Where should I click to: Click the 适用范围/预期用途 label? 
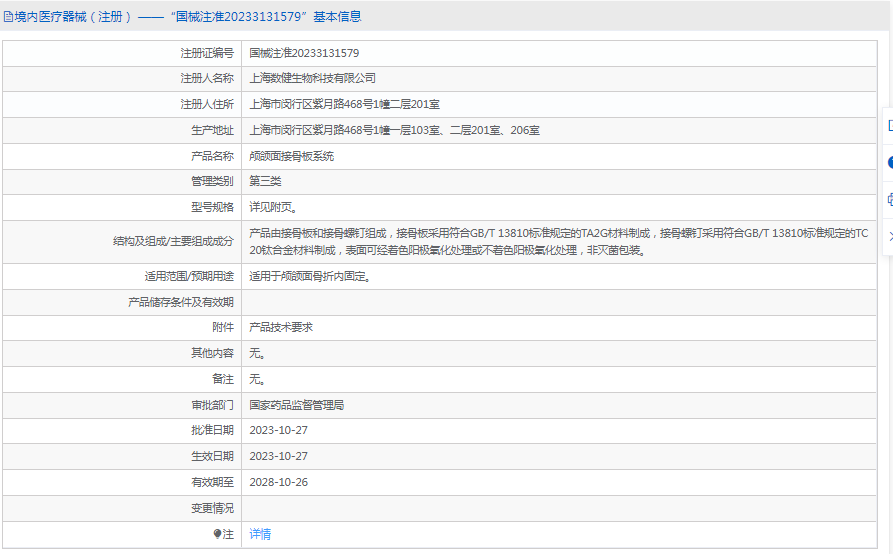(189, 276)
